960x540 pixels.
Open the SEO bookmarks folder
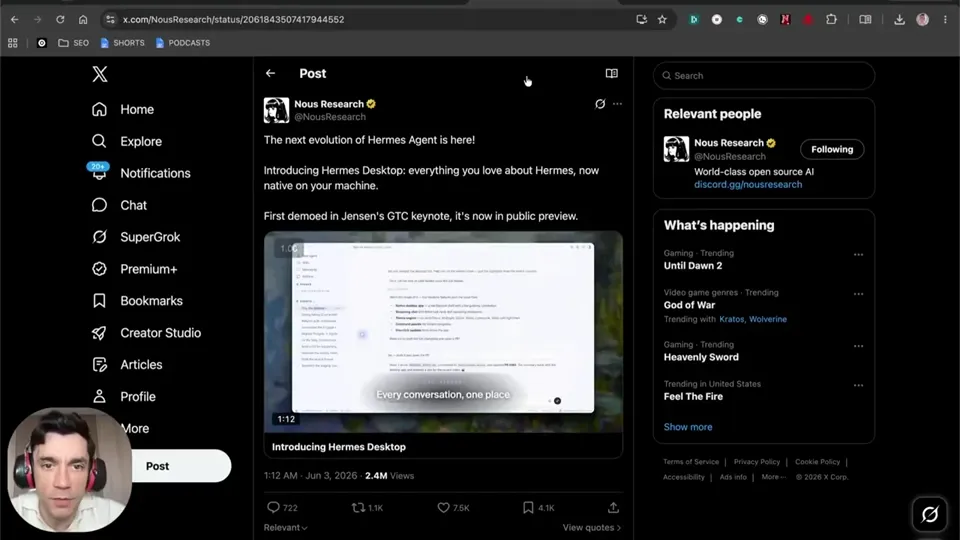pos(73,43)
